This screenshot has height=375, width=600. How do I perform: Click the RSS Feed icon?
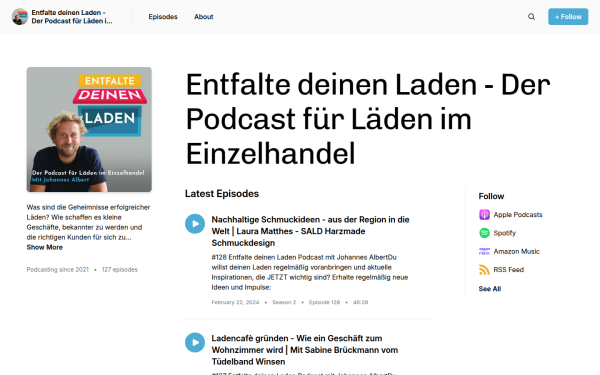484,270
